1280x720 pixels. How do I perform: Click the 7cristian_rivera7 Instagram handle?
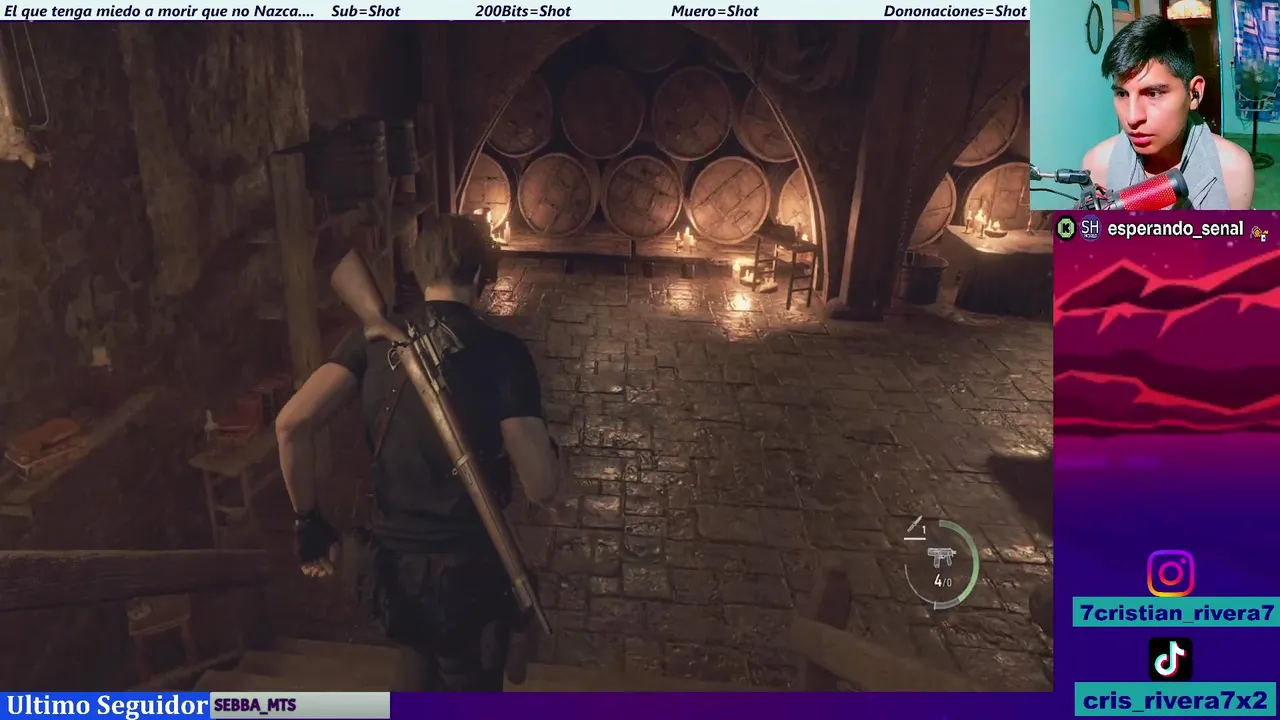coord(1176,613)
